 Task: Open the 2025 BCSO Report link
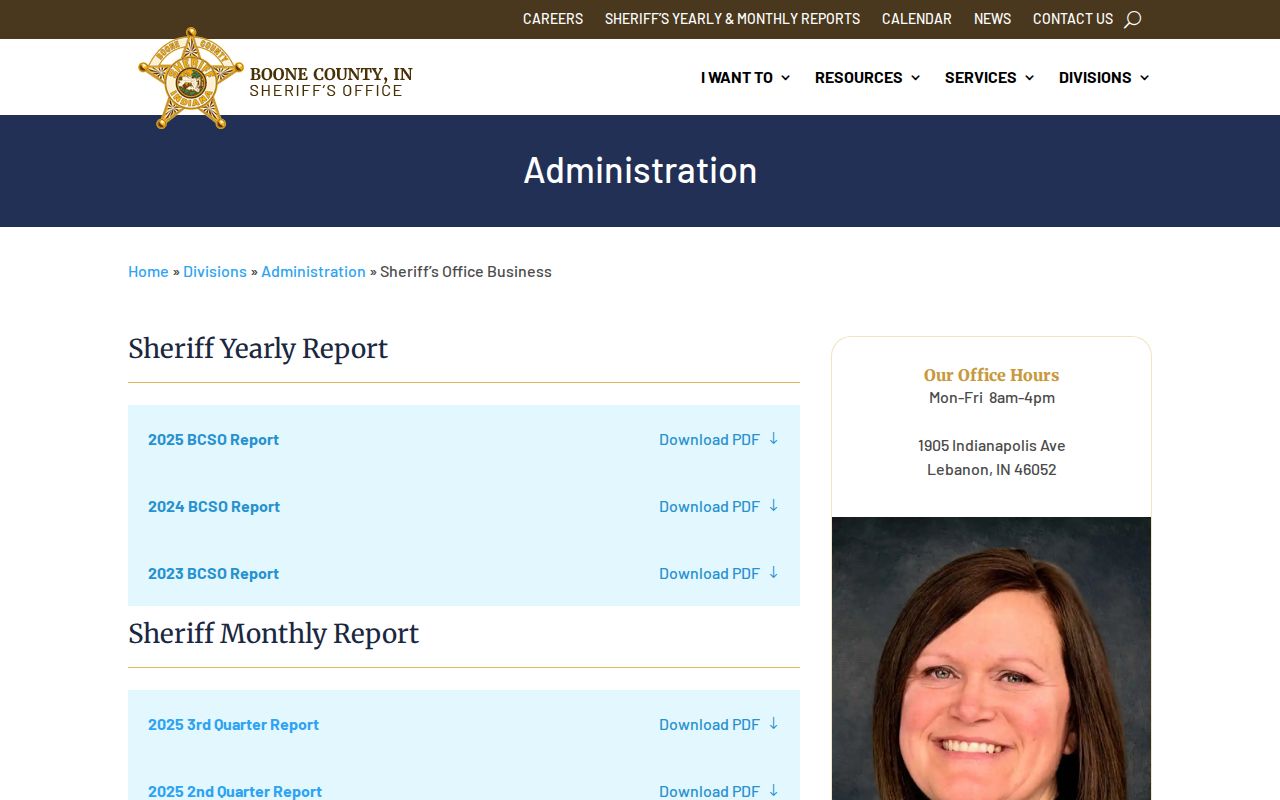213,439
